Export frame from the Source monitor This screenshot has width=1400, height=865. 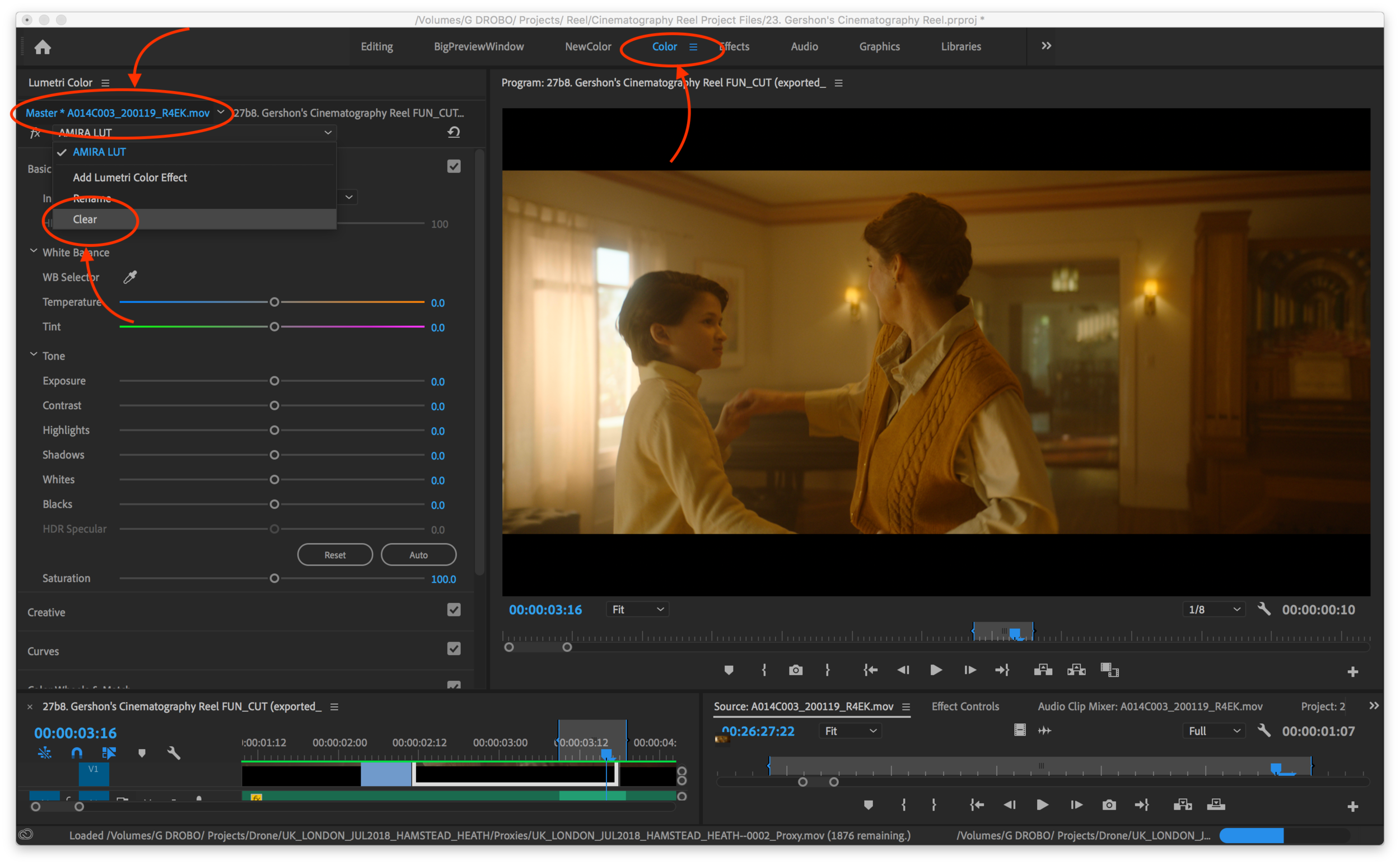[x=1108, y=805]
